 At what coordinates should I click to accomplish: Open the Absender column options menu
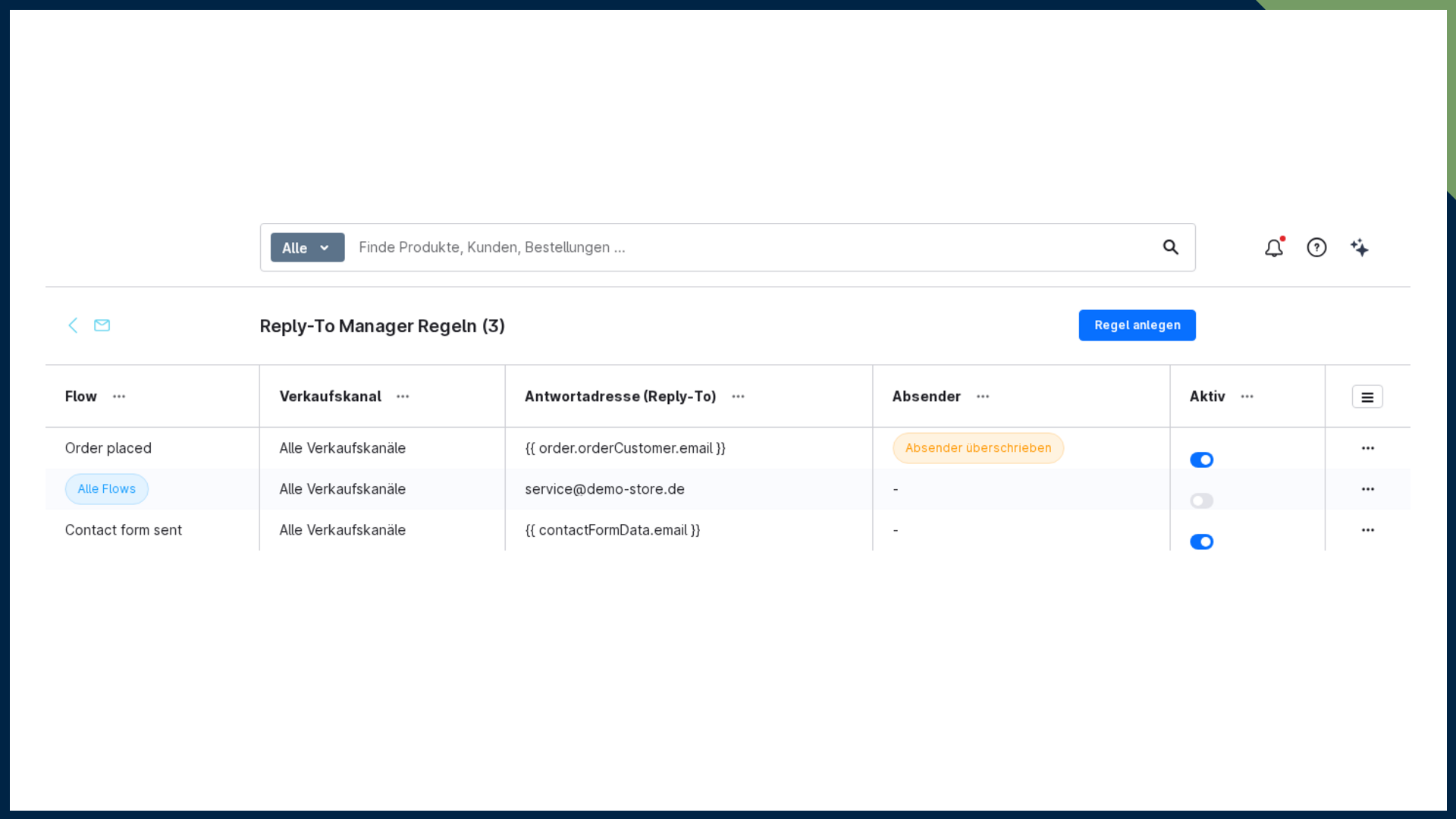(983, 397)
